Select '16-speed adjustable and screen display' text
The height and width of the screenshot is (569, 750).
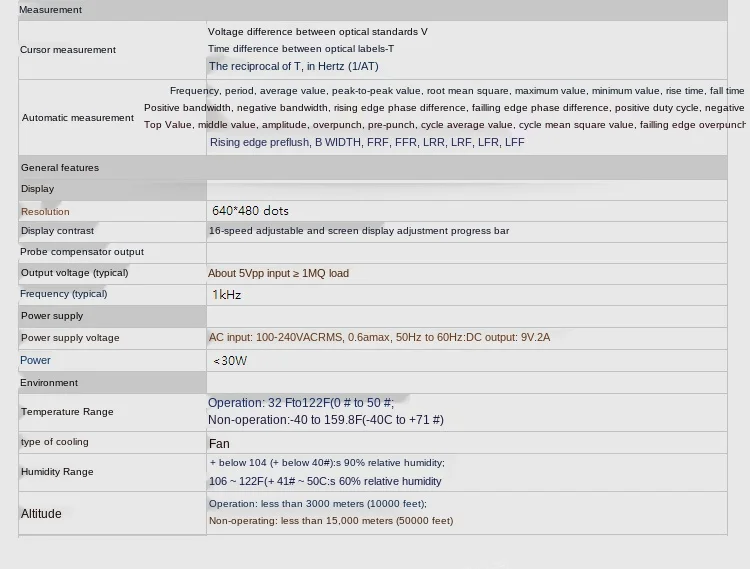point(359,231)
